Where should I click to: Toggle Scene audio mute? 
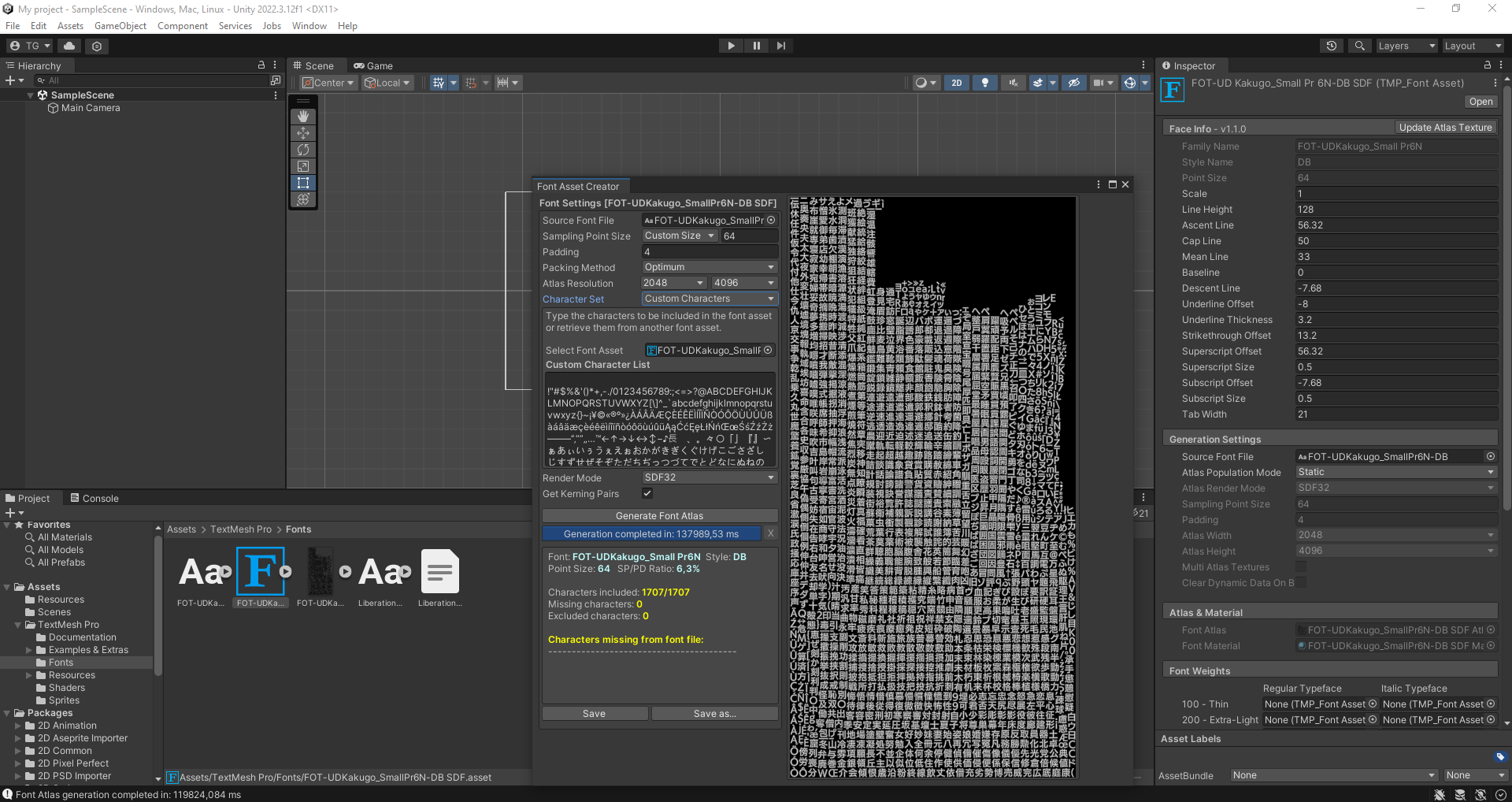pos(1013,83)
